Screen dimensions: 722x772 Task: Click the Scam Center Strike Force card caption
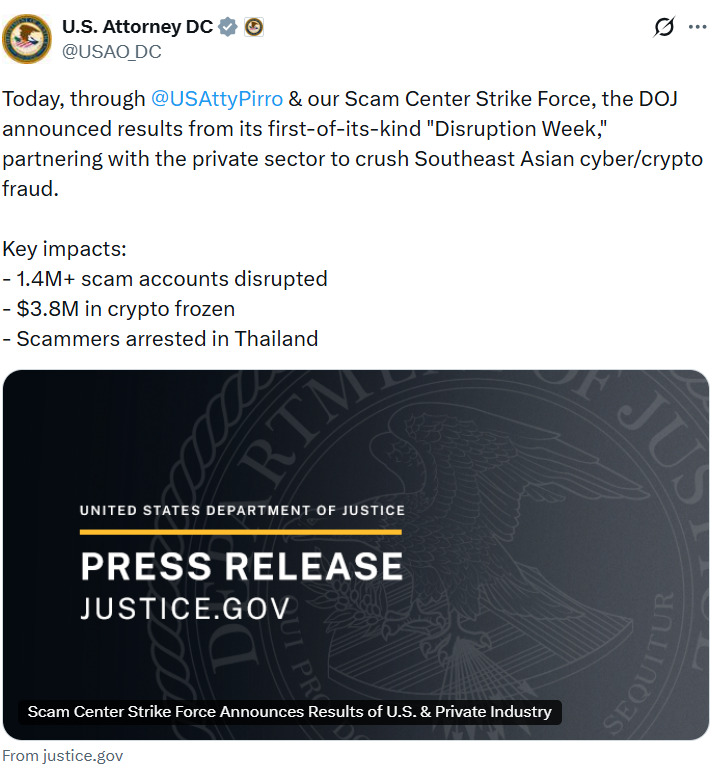coord(290,711)
